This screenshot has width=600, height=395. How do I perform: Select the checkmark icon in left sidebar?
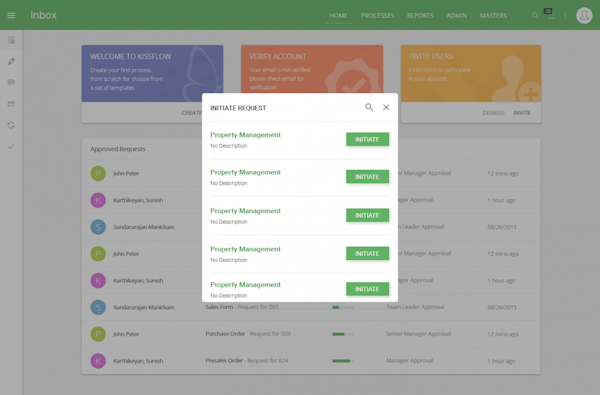tap(11, 146)
